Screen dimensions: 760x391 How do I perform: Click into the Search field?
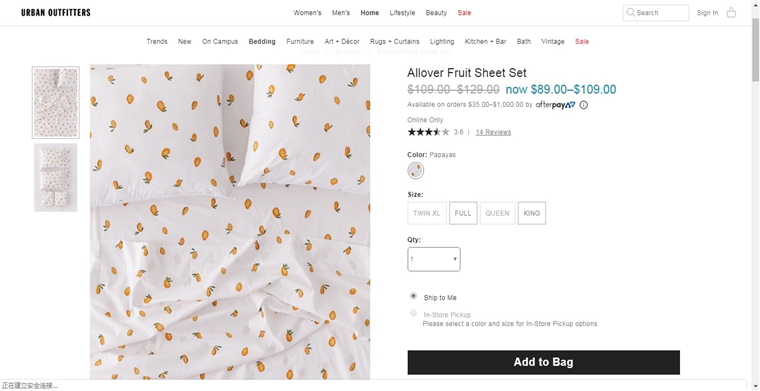coord(656,13)
